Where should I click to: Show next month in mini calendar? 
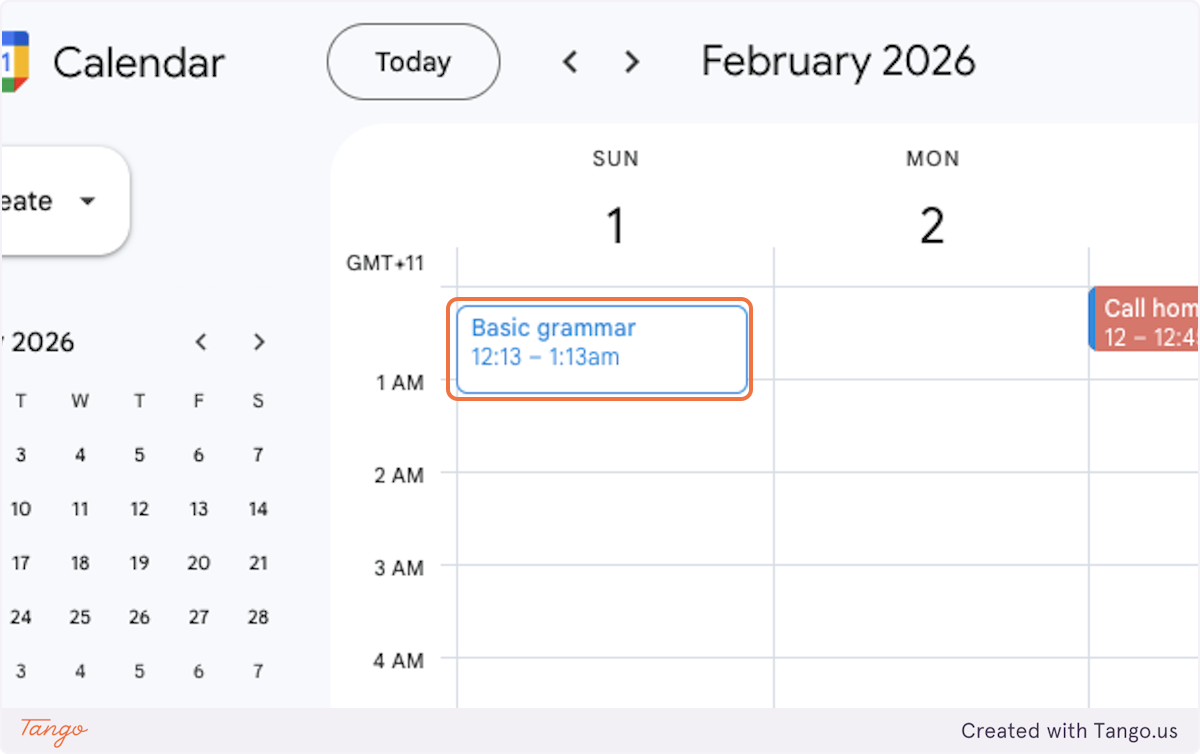[x=259, y=342]
